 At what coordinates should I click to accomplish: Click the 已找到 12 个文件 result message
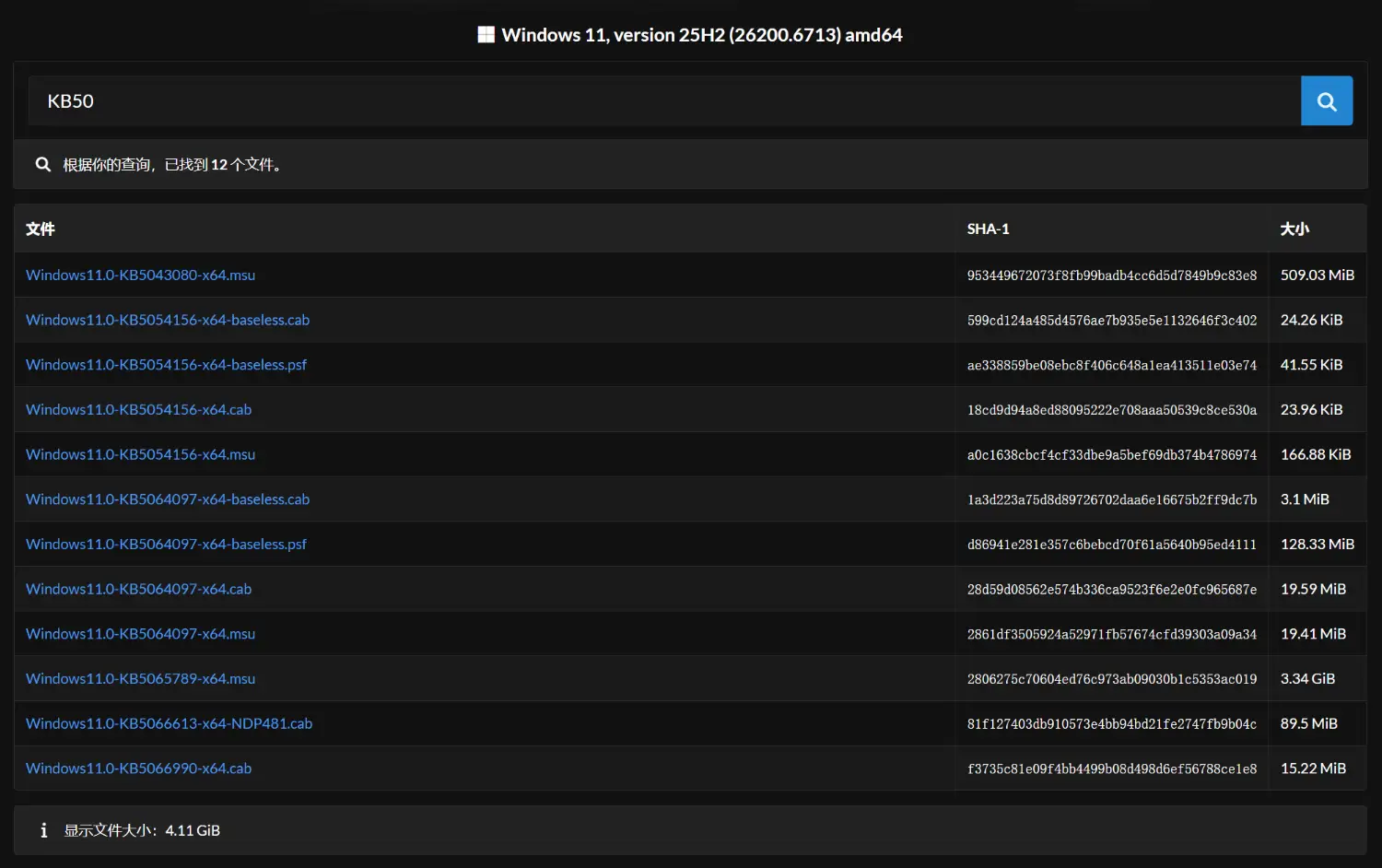coord(172,164)
